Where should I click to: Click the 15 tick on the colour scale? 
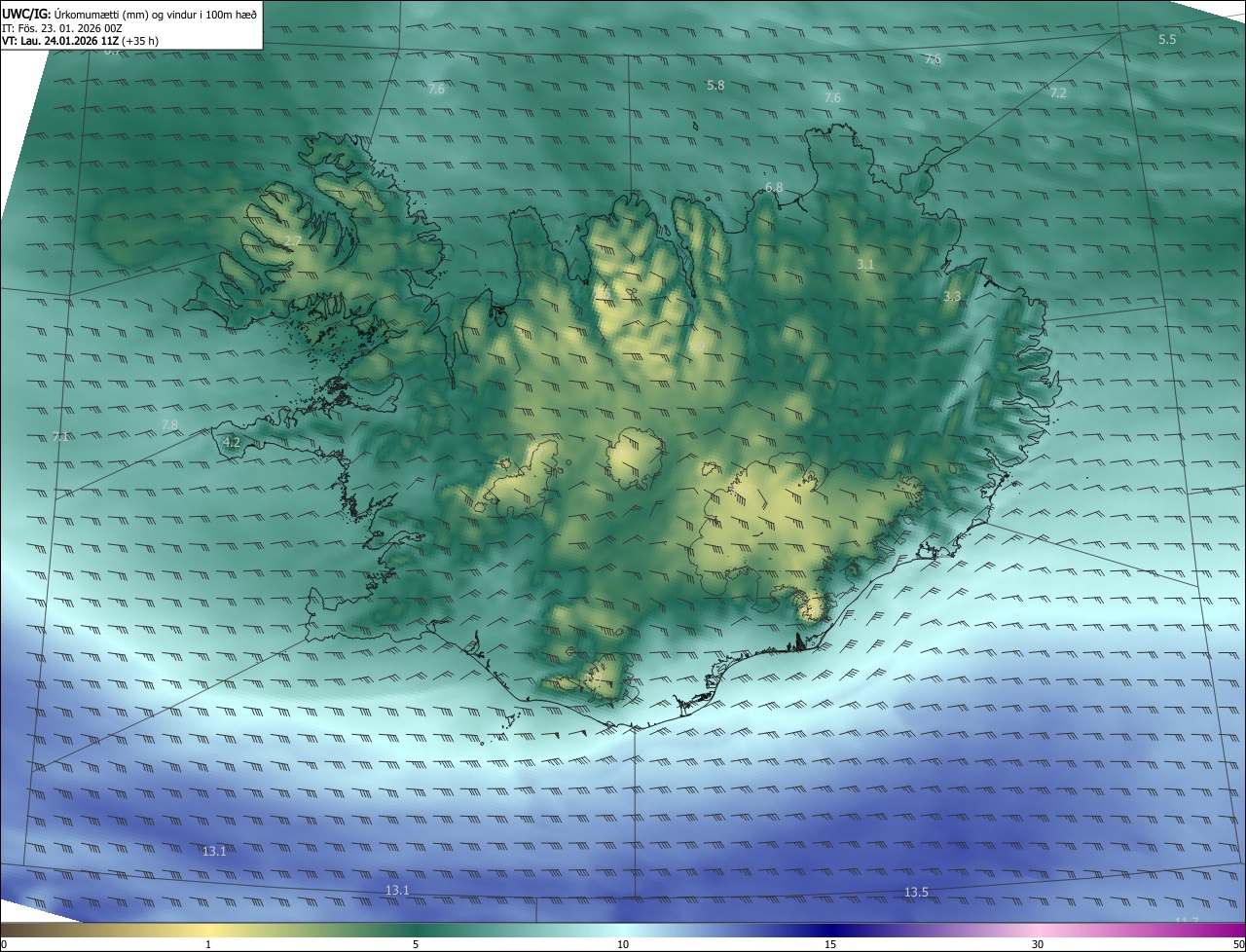pyautogui.click(x=830, y=944)
